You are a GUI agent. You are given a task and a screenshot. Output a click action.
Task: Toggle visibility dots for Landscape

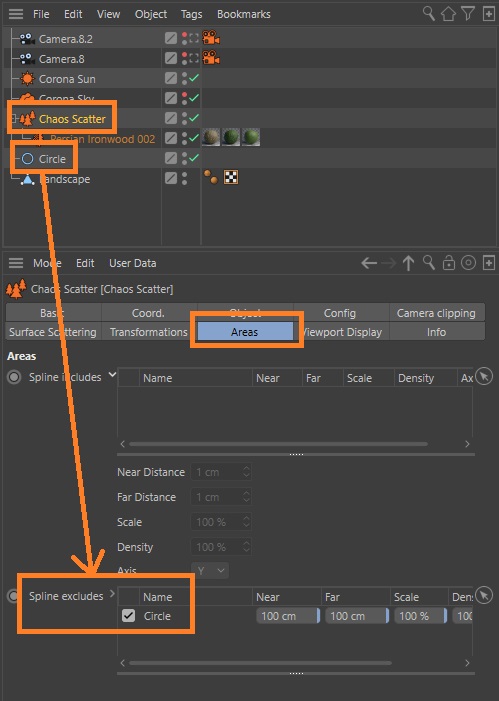click(x=185, y=178)
